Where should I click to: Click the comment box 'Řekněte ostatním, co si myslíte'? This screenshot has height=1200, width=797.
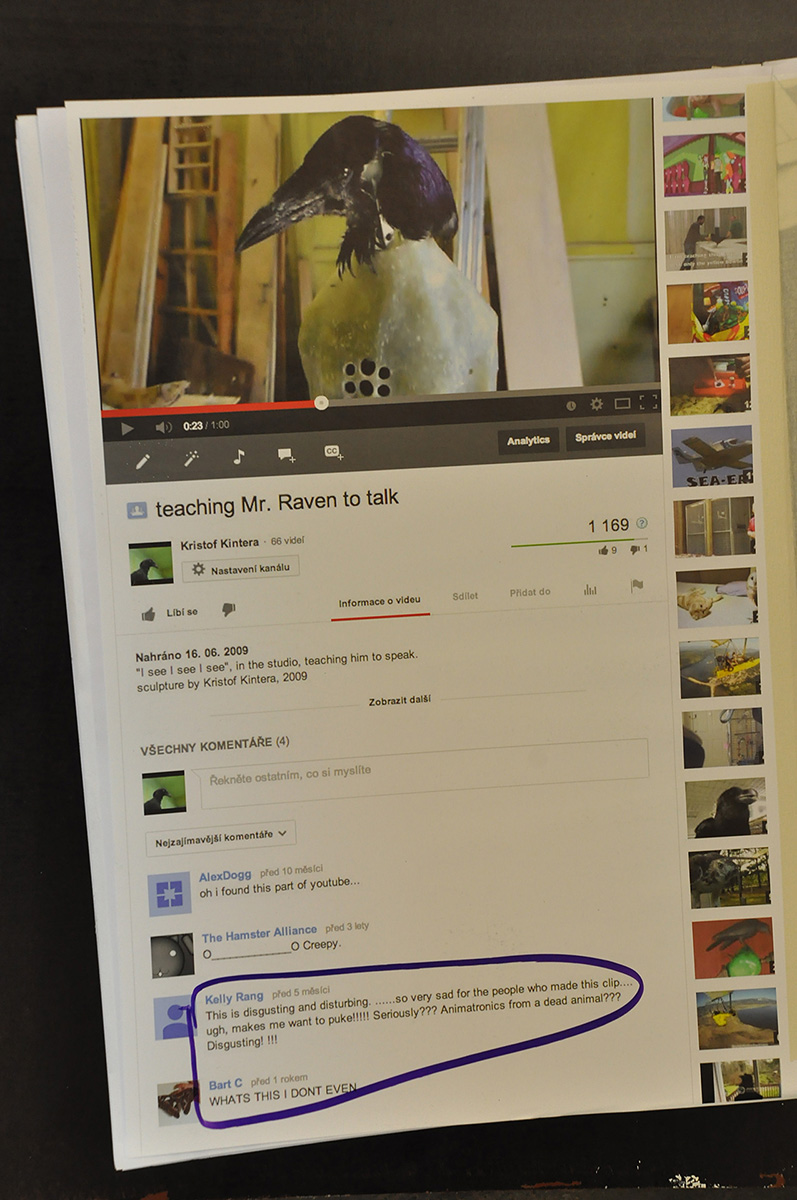pyautogui.click(x=424, y=772)
